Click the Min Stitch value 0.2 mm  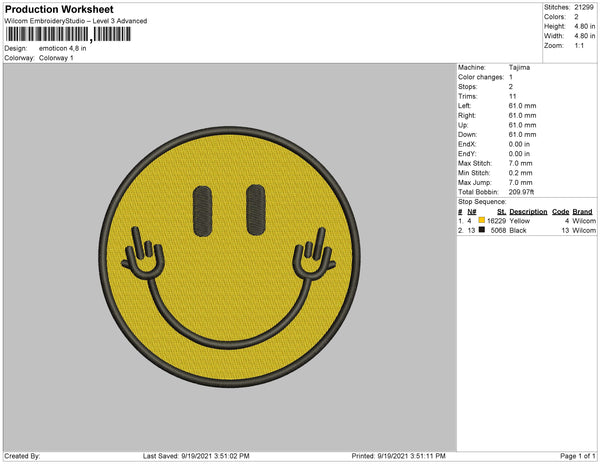[x=520, y=173]
